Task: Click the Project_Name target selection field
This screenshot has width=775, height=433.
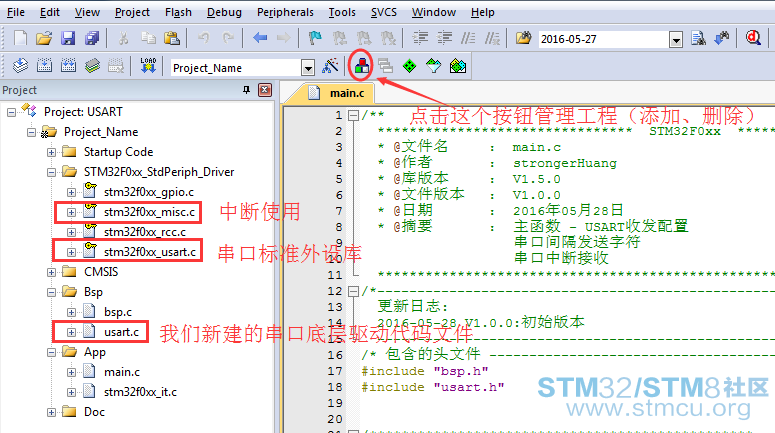Action: (236, 68)
